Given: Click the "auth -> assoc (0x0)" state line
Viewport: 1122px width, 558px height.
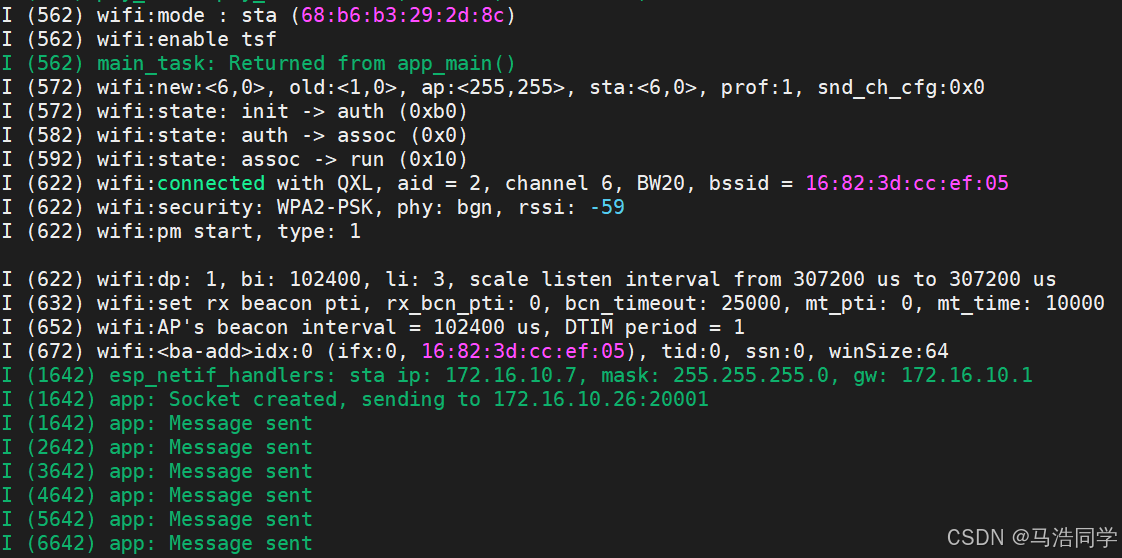Looking at the screenshot, I should (234, 135).
